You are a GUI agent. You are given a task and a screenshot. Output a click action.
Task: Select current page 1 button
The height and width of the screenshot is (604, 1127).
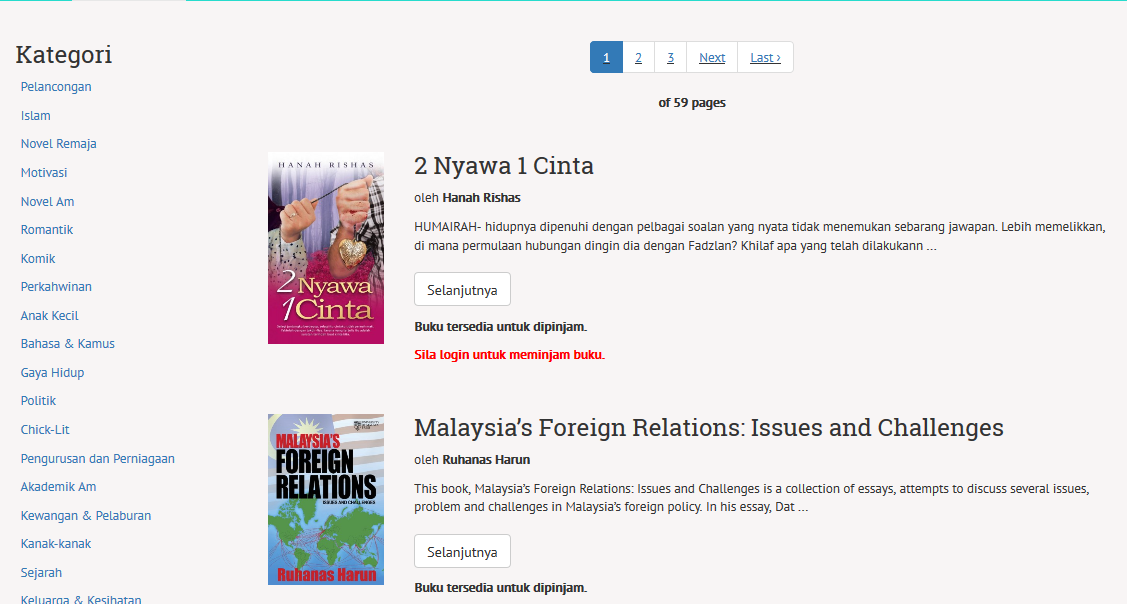click(x=606, y=58)
